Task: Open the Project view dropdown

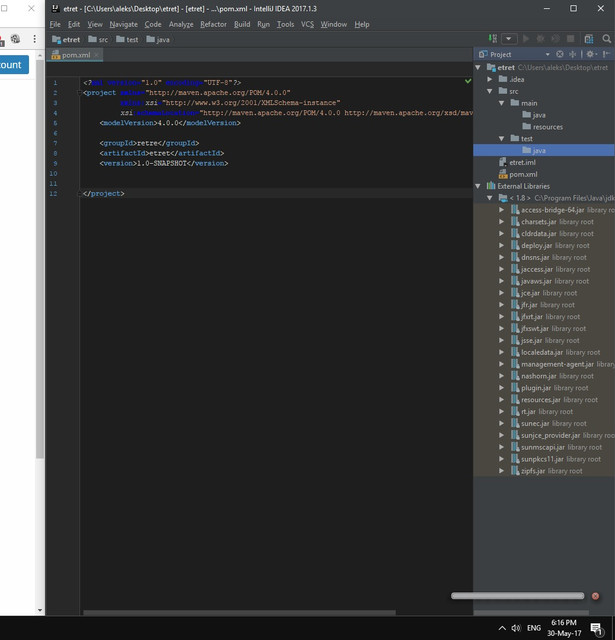Action: [x=547, y=54]
